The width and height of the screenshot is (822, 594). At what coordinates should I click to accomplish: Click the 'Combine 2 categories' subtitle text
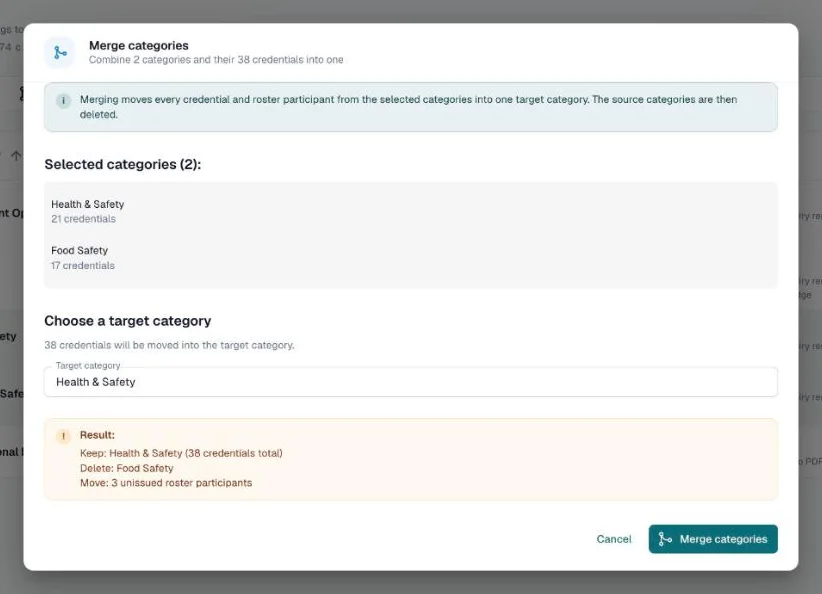point(216,60)
